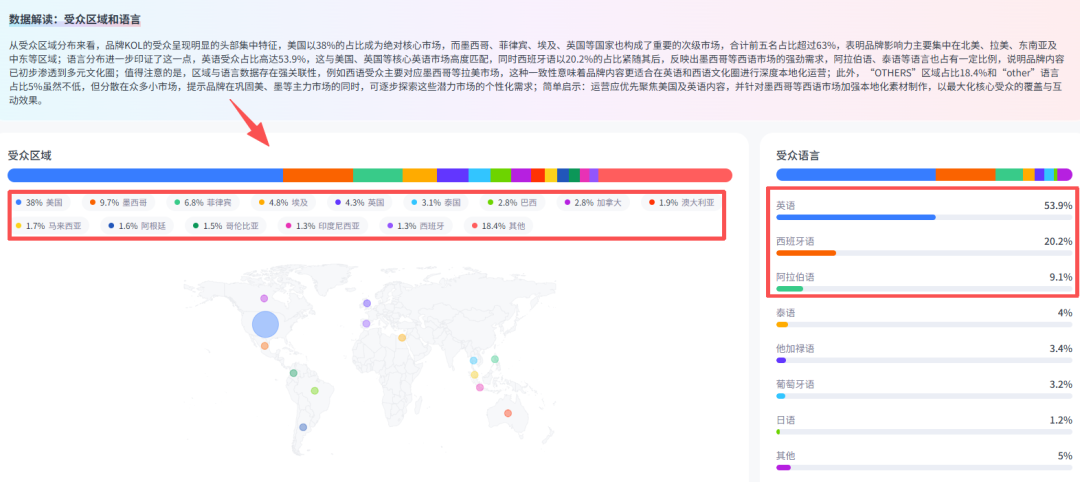The width and height of the screenshot is (1080, 482).
Task: Click the 38% 美国 legend chip
Action: pos(39,203)
